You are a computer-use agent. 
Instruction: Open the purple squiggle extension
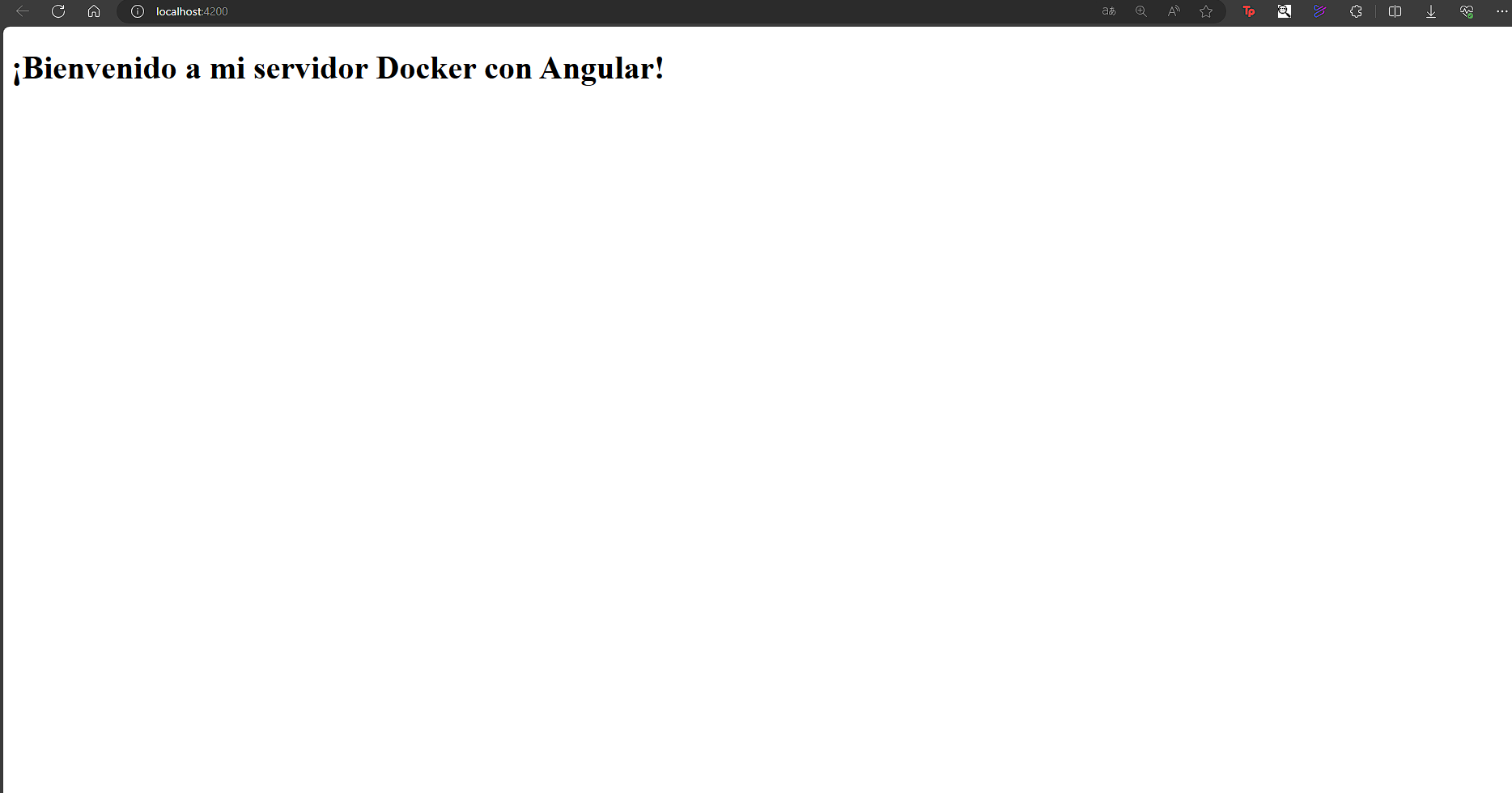pos(1320,11)
